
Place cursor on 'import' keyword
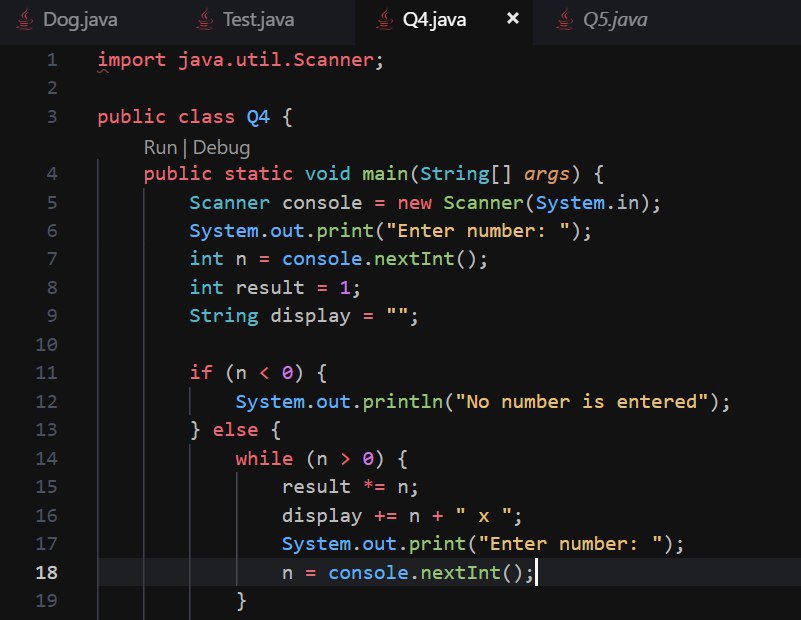[132, 60]
